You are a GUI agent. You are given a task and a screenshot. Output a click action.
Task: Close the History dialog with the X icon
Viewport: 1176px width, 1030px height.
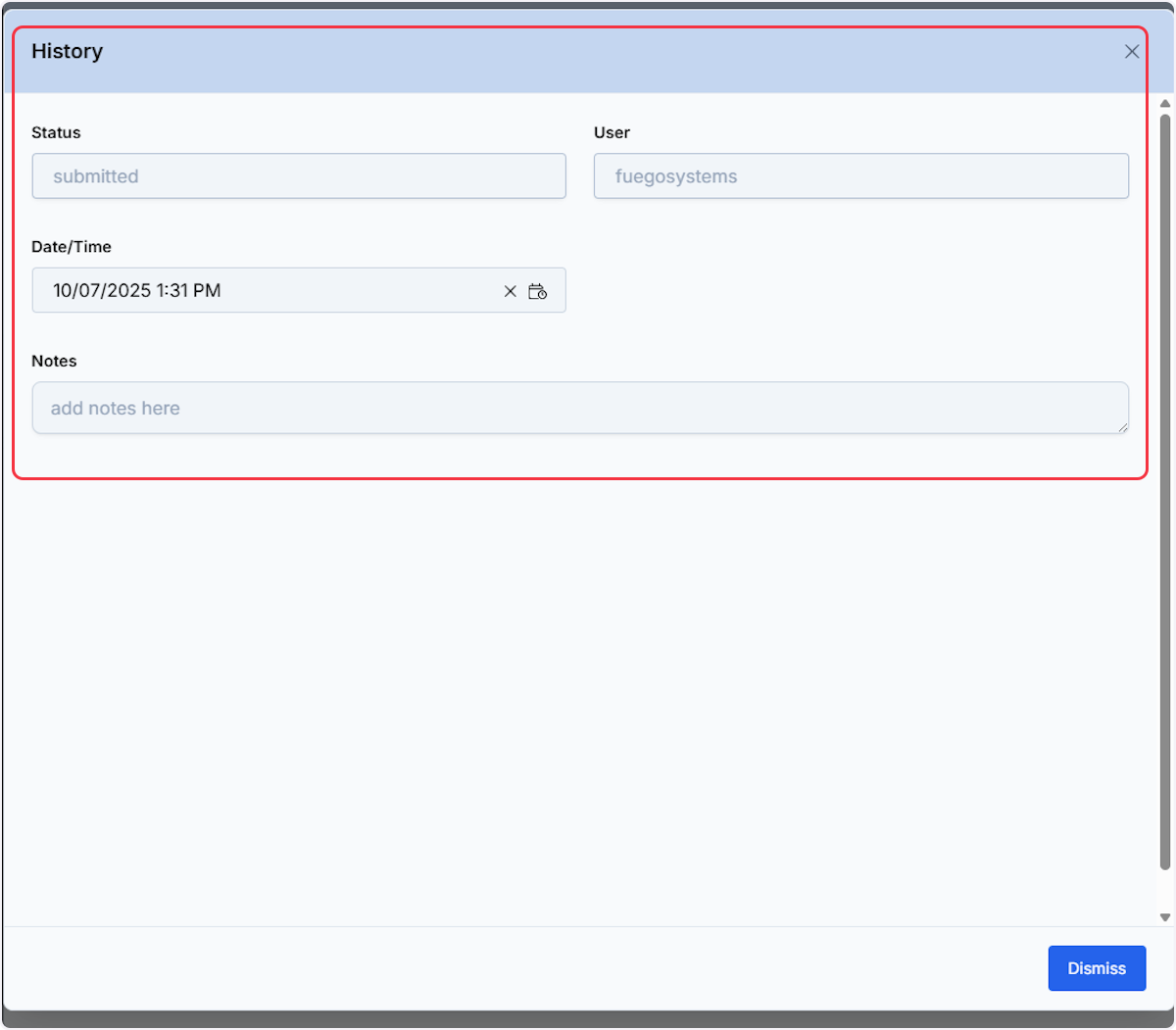point(1132,52)
